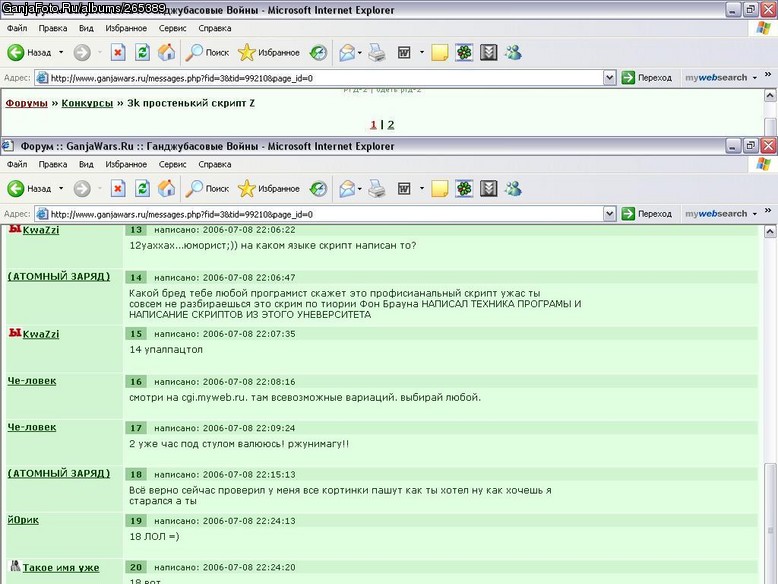Open Избранное menu in the front window
Image resolution: width=778 pixels, height=584 pixels.
tap(126, 164)
